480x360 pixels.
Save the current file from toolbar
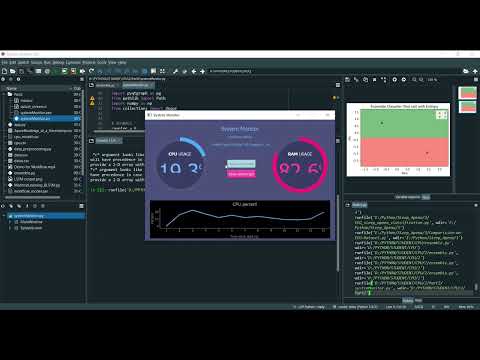pyautogui.click(x=21, y=71)
